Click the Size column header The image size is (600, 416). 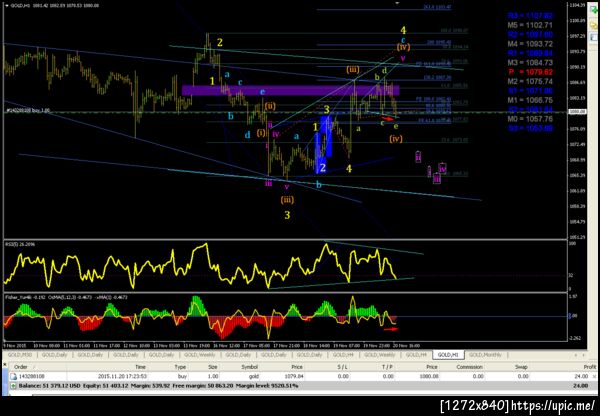pos(212,367)
